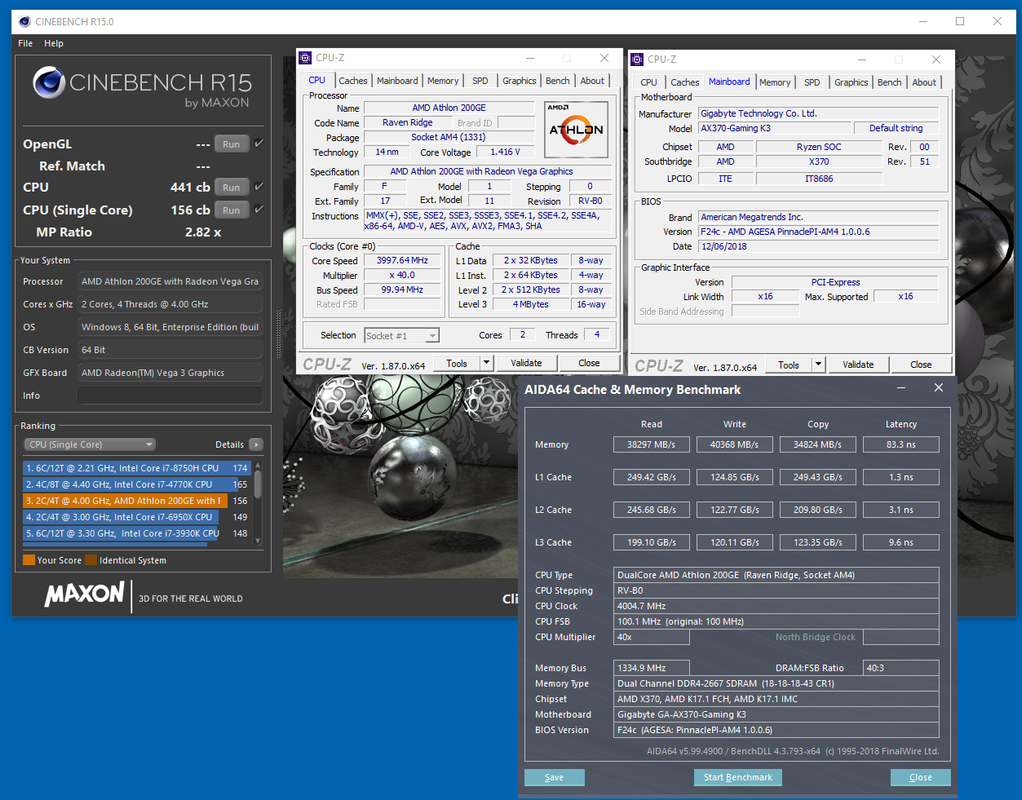Click the Cinebench app icon in title bar

[x=25, y=22]
